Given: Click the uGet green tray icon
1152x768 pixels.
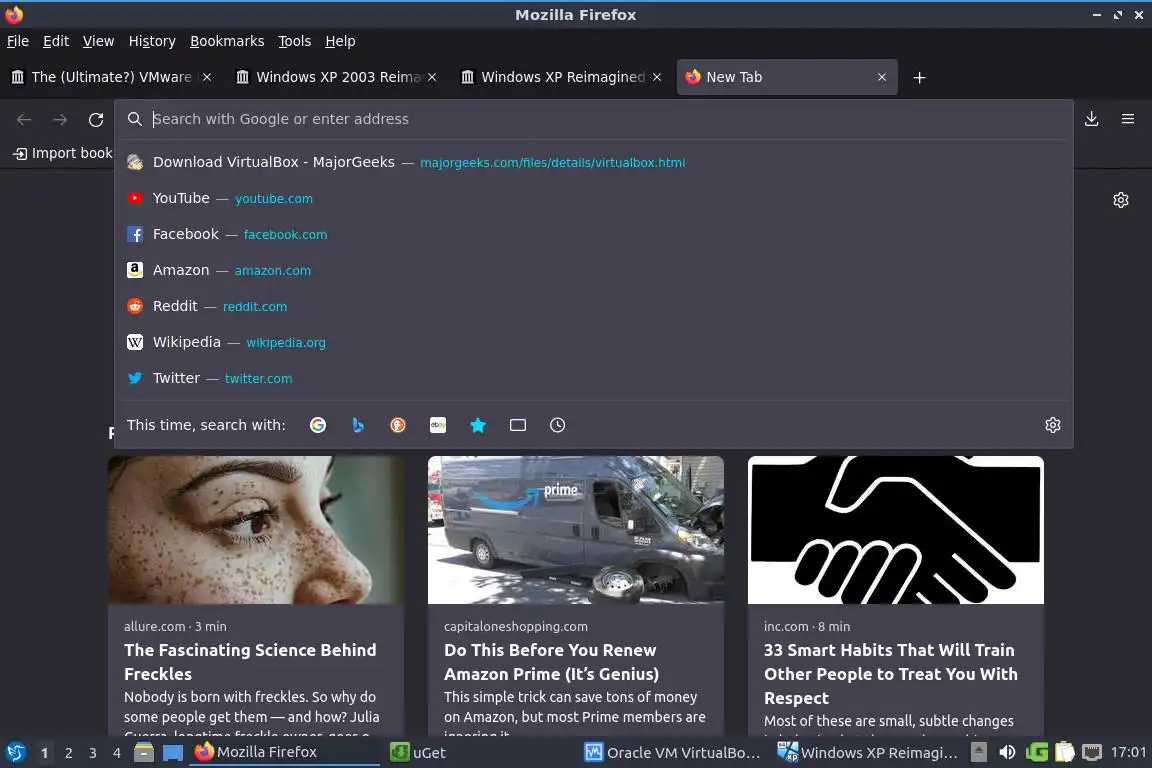Looking at the screenshot, I should (1037, 753).
